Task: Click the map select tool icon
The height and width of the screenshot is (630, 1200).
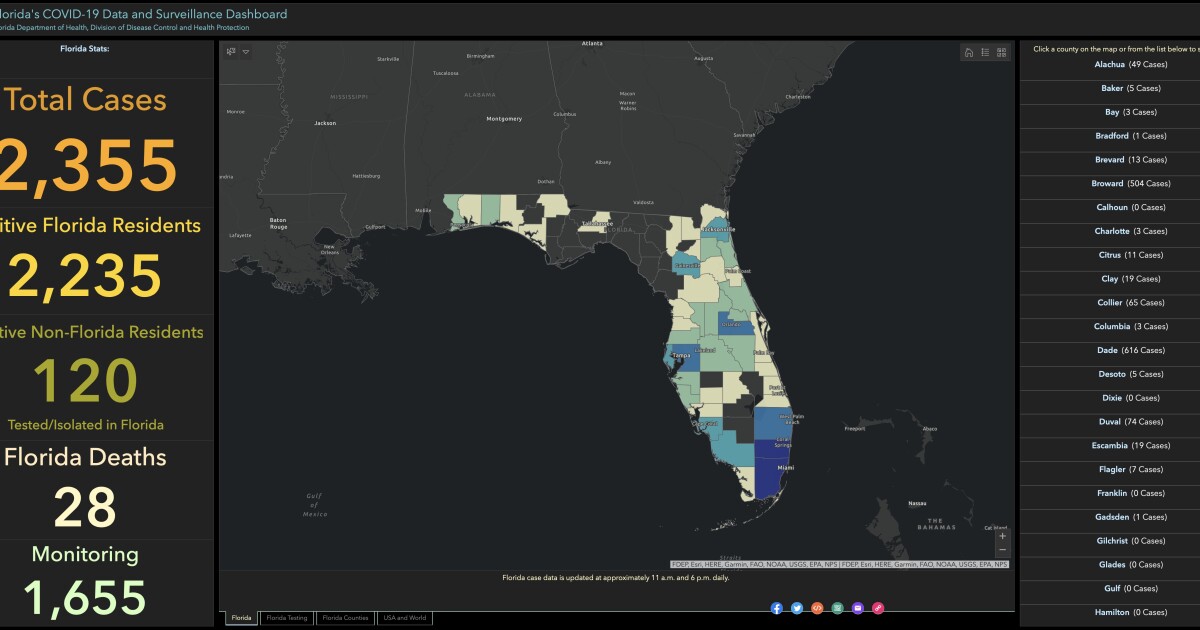Action: pyautogui.click(x=232, y=51)
